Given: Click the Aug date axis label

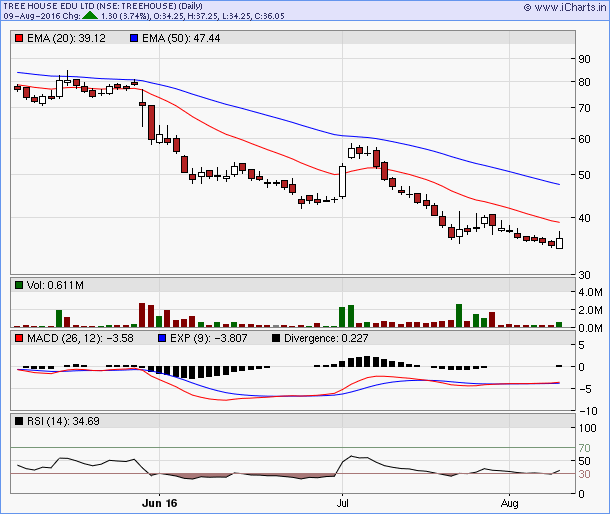Looking at the screenshot, I should (x=509, y=503).
